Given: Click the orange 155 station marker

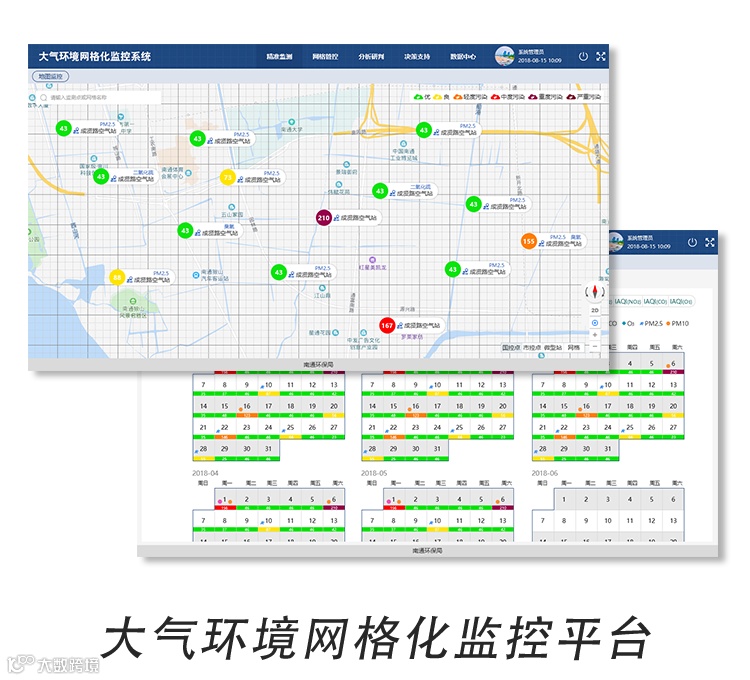Looking at the screenshot, I should (529, 241).
